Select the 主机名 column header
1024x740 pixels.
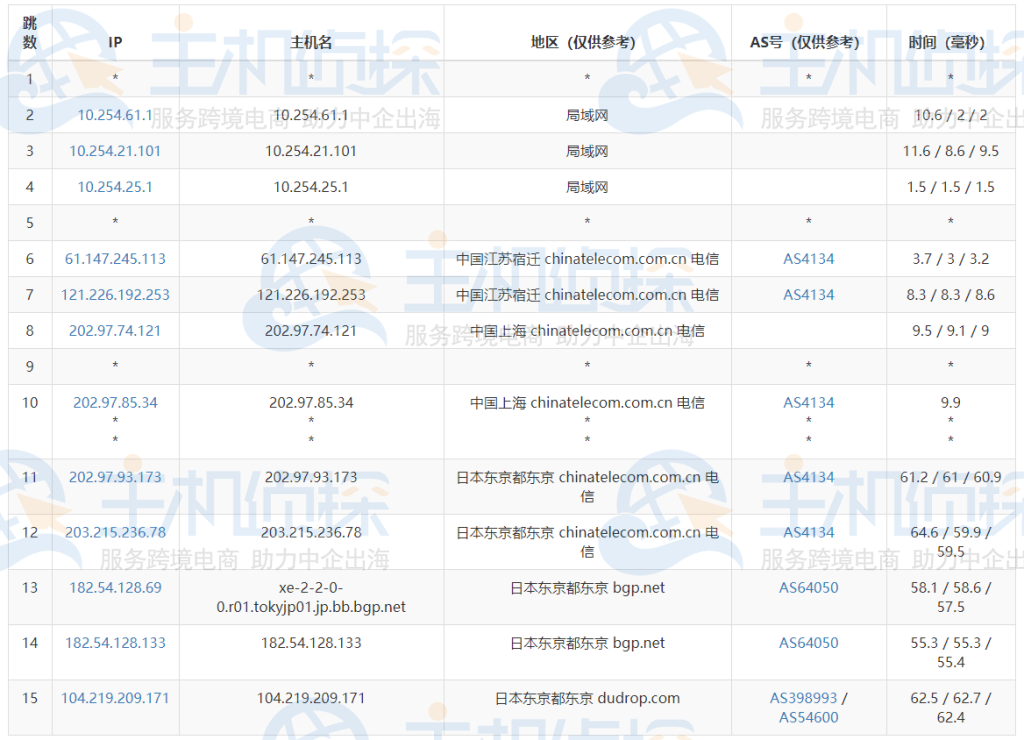tap(310, 43)
